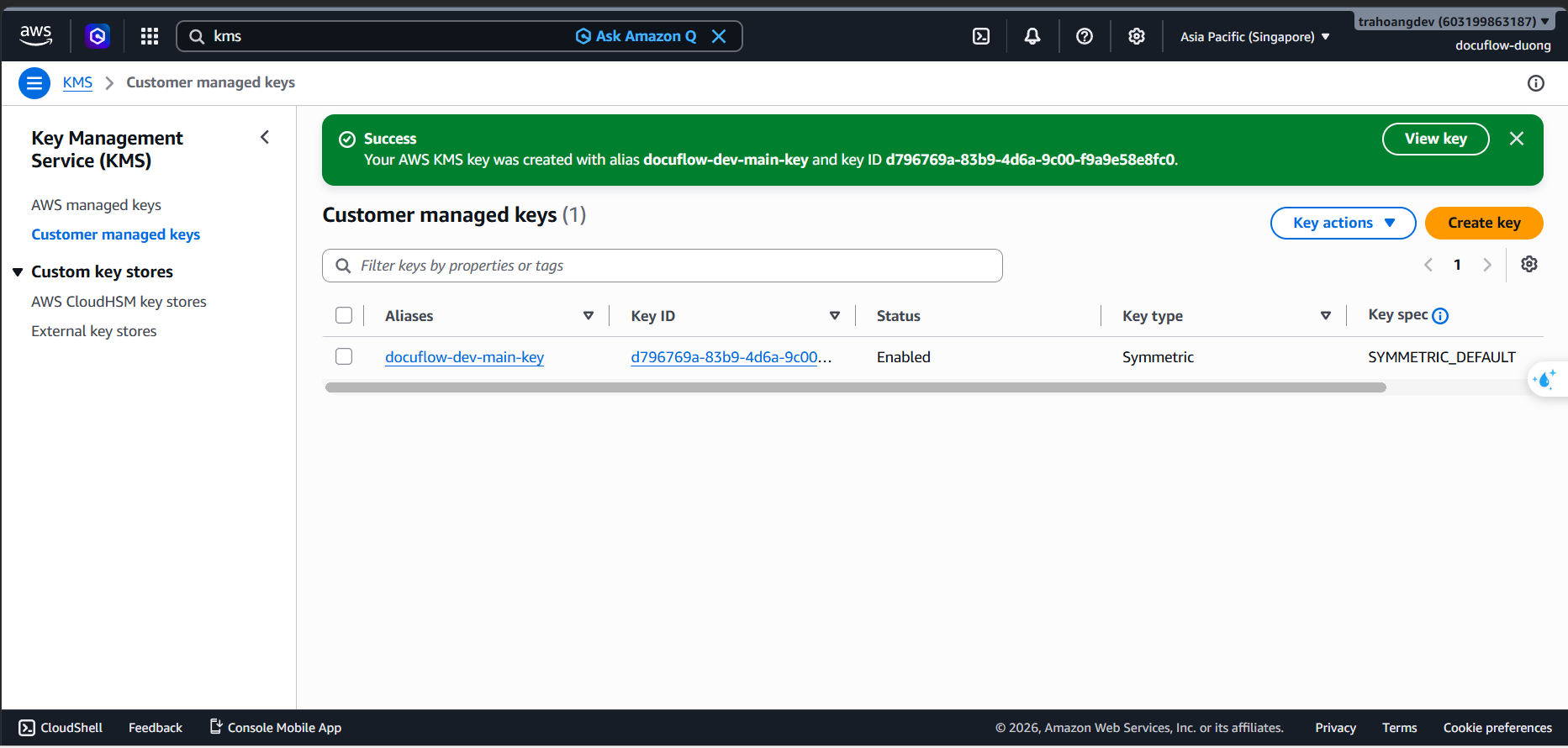
Task: Collapse the KMS navigation panel
Action: tap(265, 137)
